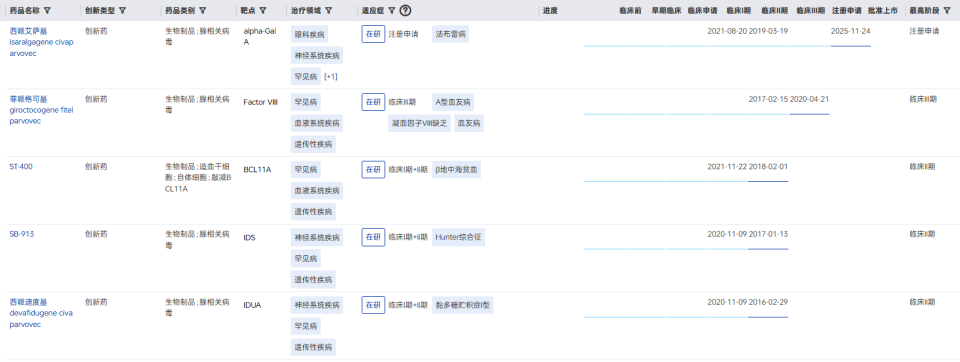Click the IDUA target cell
The height and width of the screenshot is (362, 960).
click(252, 304)
